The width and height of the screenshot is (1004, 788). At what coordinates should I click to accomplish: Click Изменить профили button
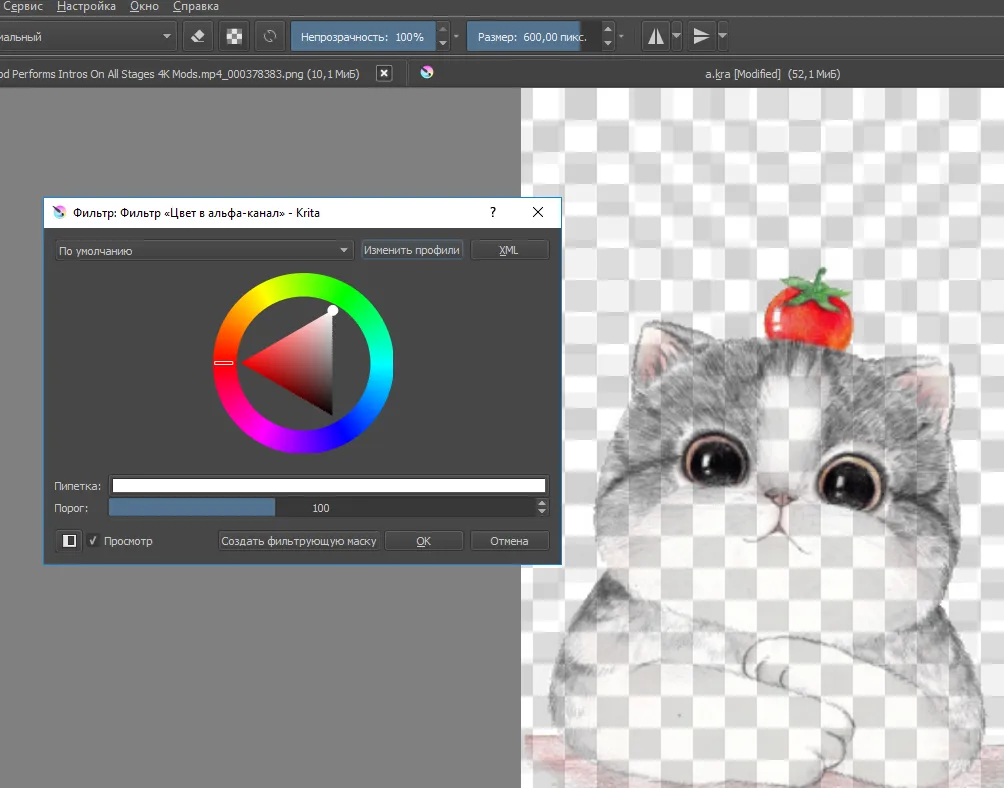click(x=412, y=250)
